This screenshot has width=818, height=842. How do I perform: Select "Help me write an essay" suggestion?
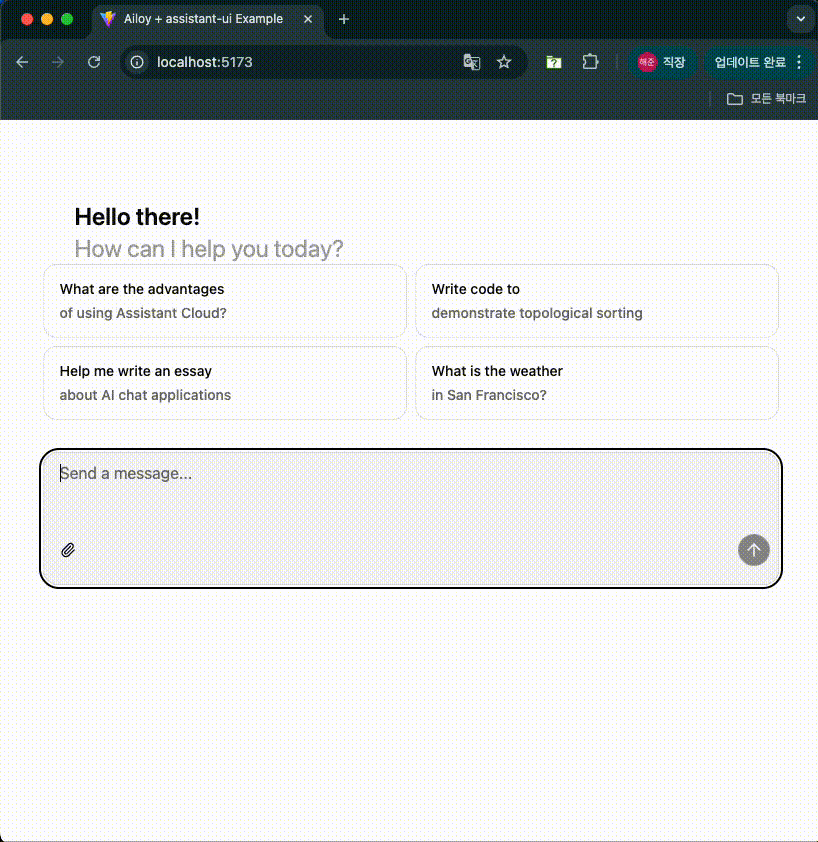point(225,383)
